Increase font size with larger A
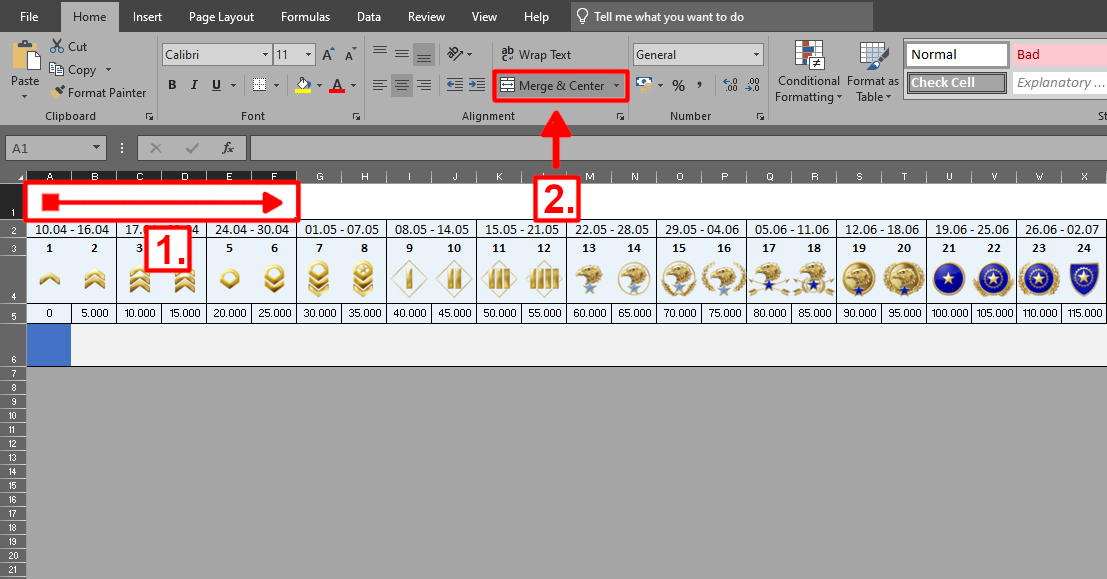This screenshot has width=1107, height=579. (328, 54)
